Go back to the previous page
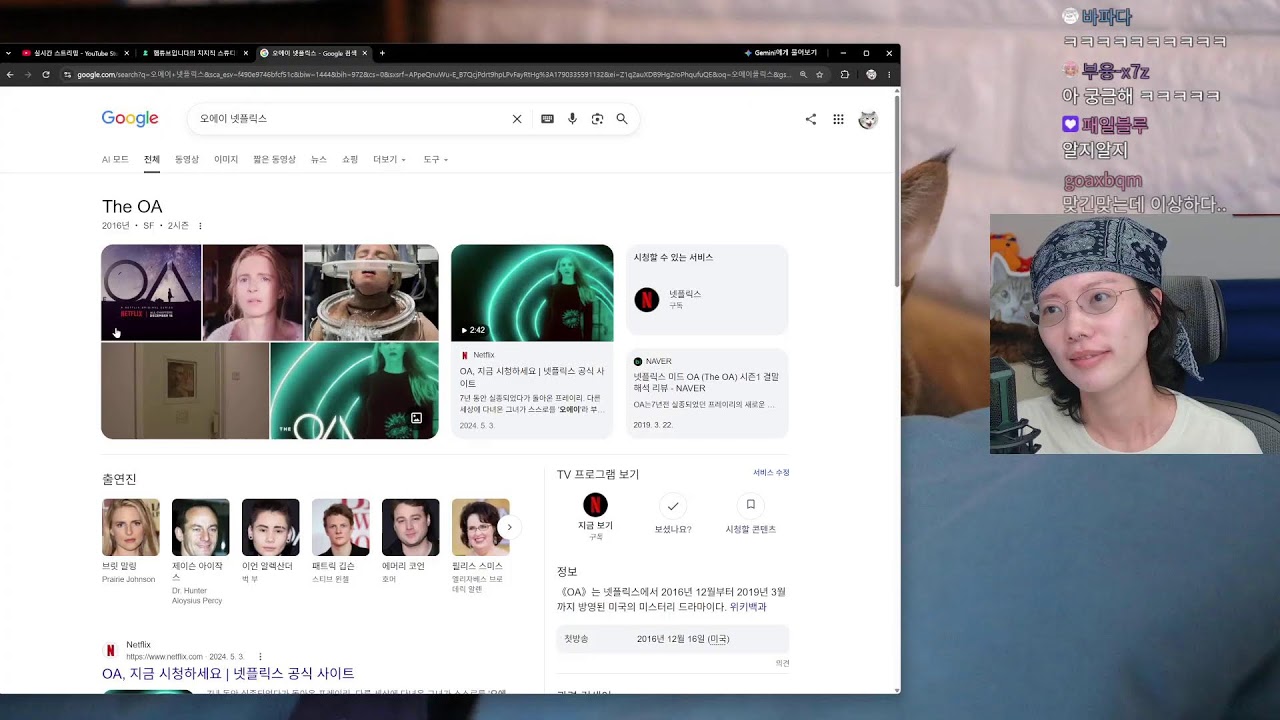This screenshot has width=1280, height=720. (x=10, y=74)
